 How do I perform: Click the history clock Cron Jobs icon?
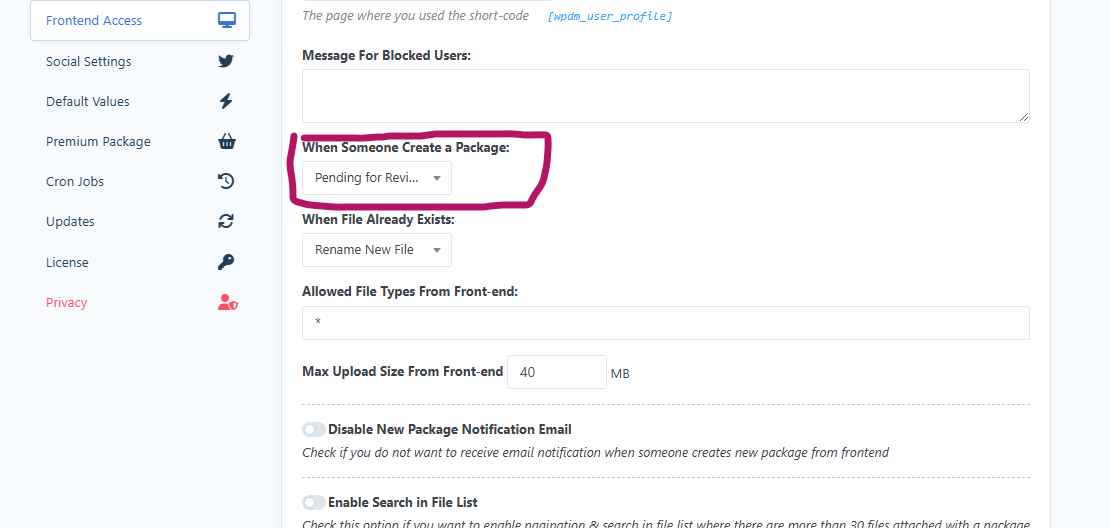pyautogui.click(x=226, y=181)
